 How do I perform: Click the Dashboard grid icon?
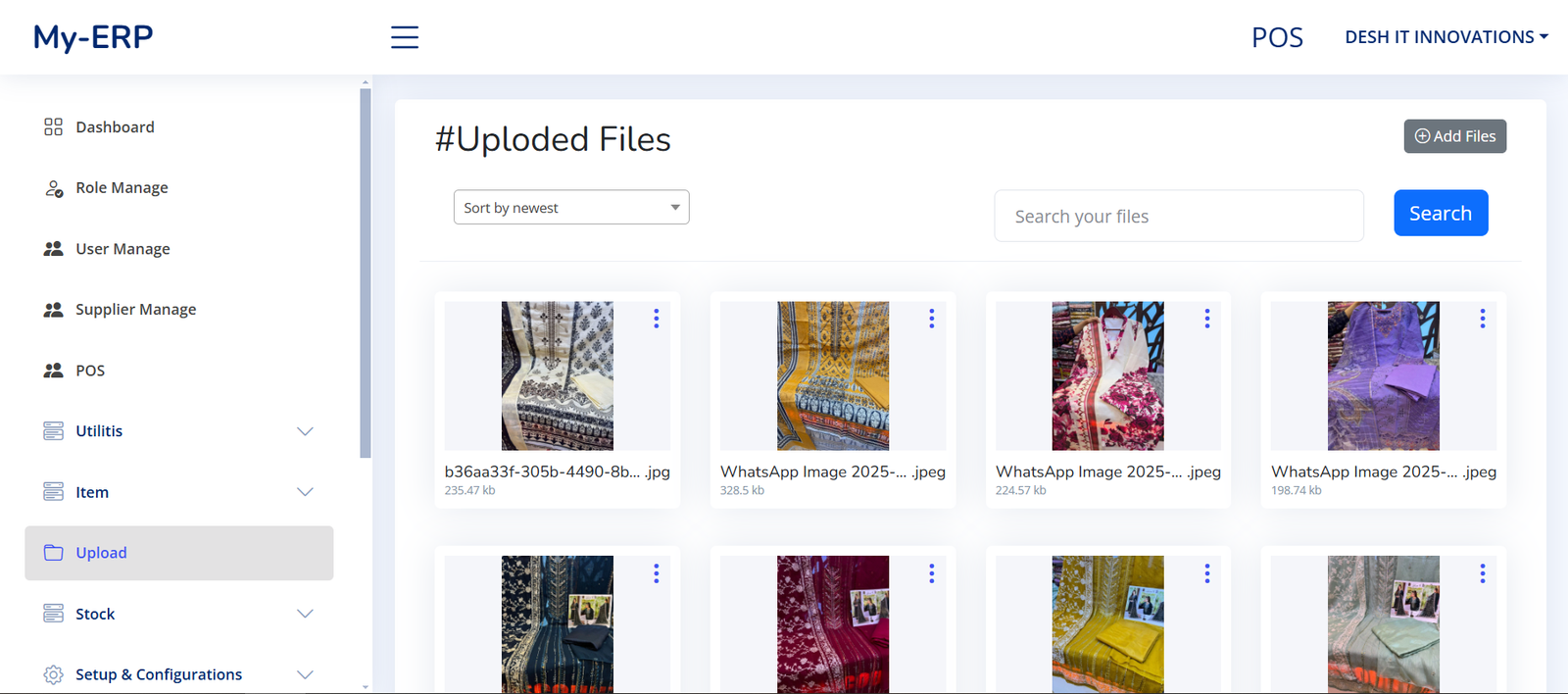[53, 127]
